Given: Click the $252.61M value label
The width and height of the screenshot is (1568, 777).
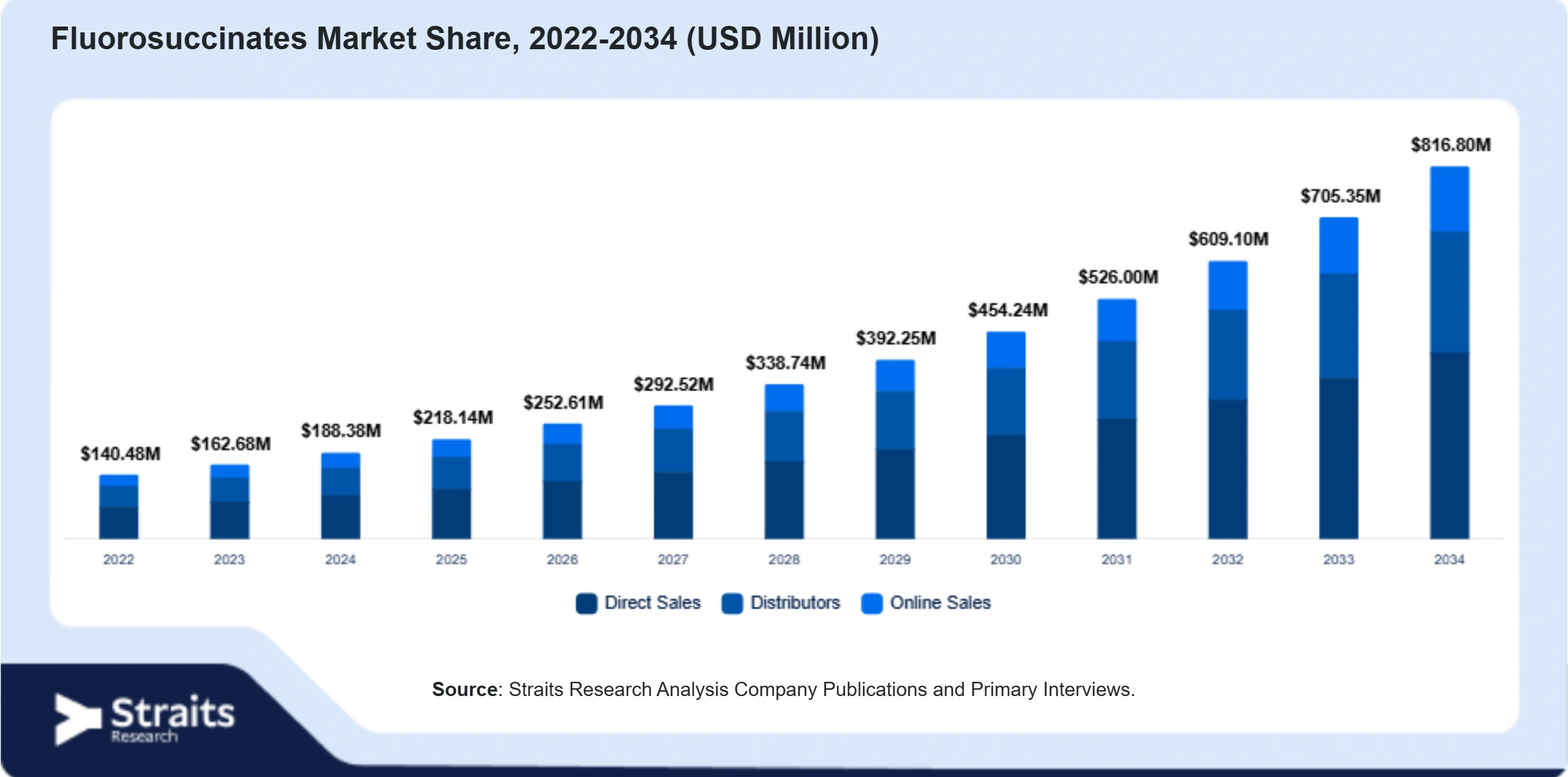Looking at the screenshot, I should [563, 403].
